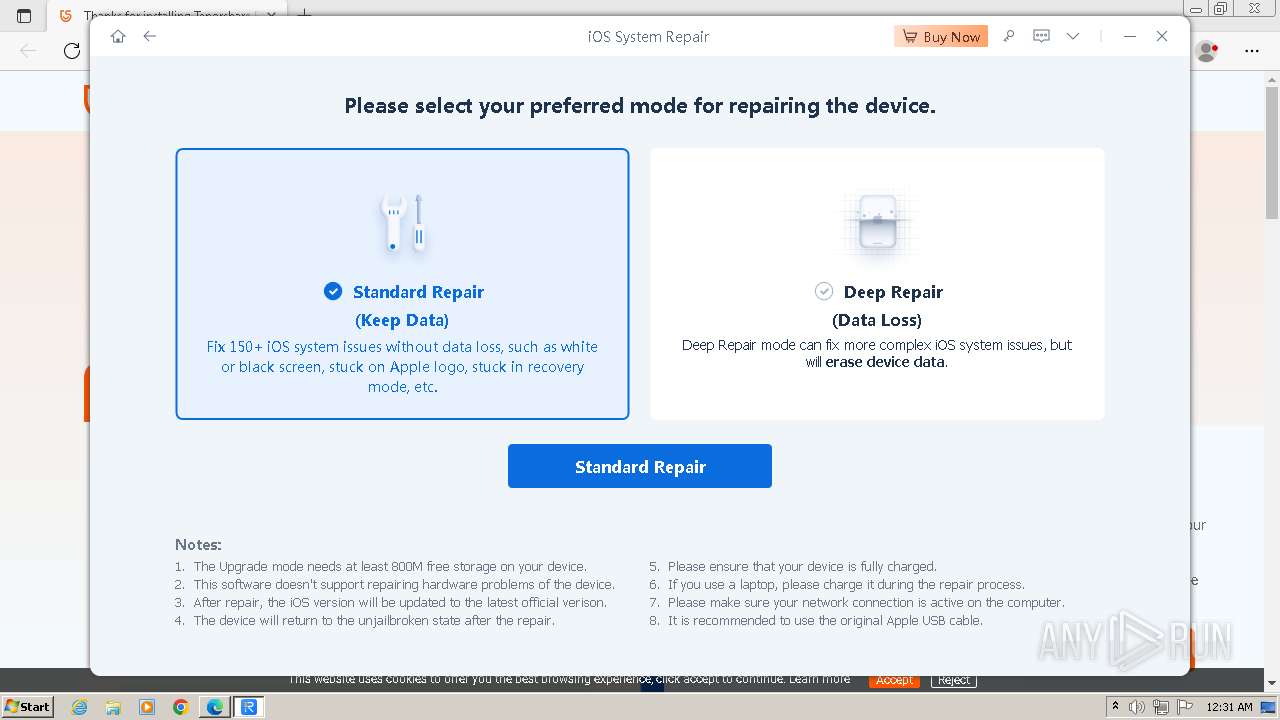1280x720 pixels.
Task: Launch Internet Explorer from the taskbar
Action: tap(80, 707)
